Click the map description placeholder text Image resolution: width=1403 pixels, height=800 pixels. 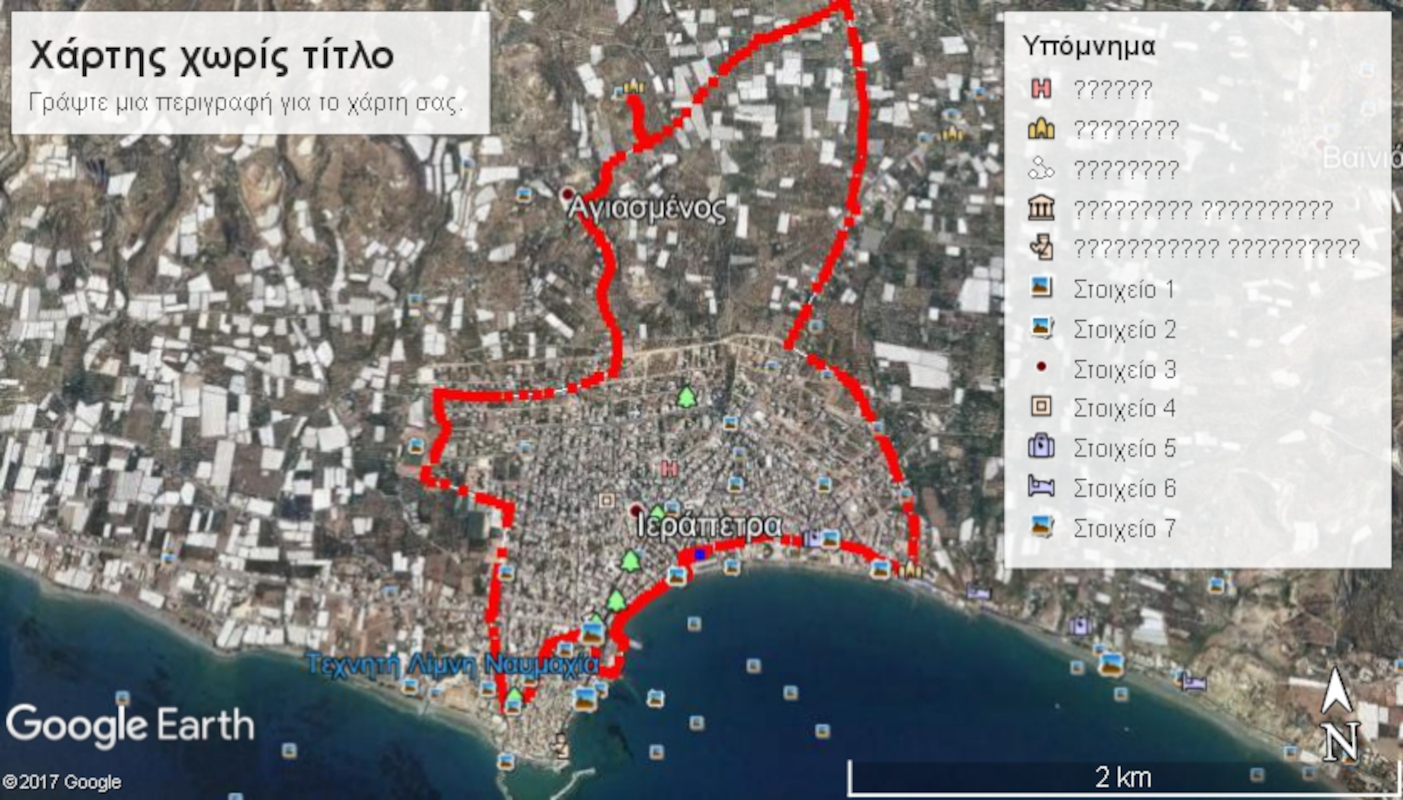click(246, 102)
